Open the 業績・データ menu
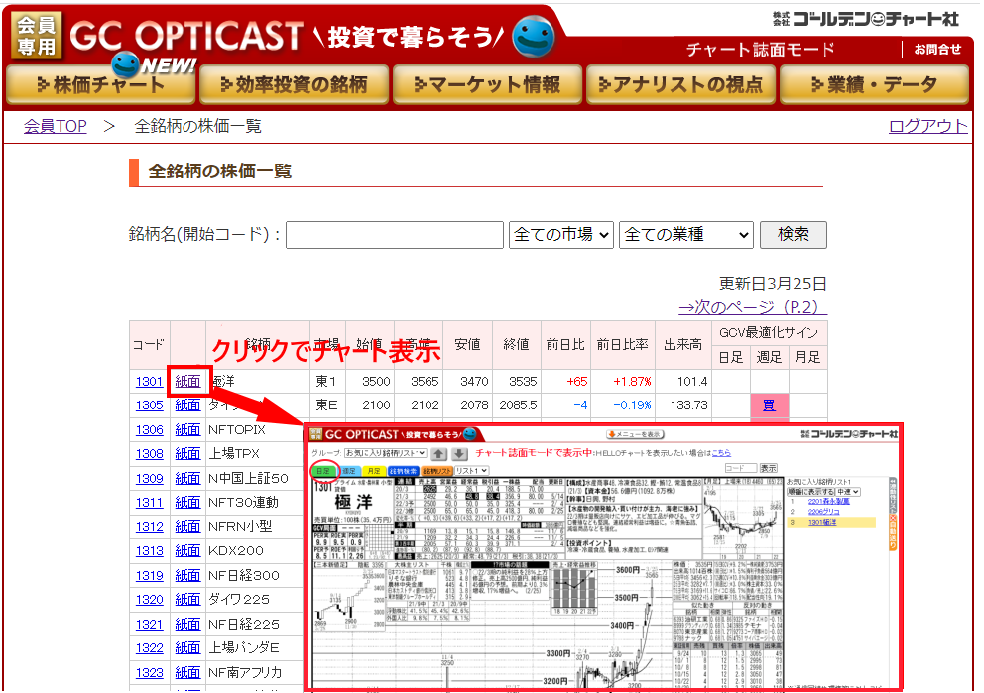The height and width of the screenshot is (693, 984). (874, 84)
